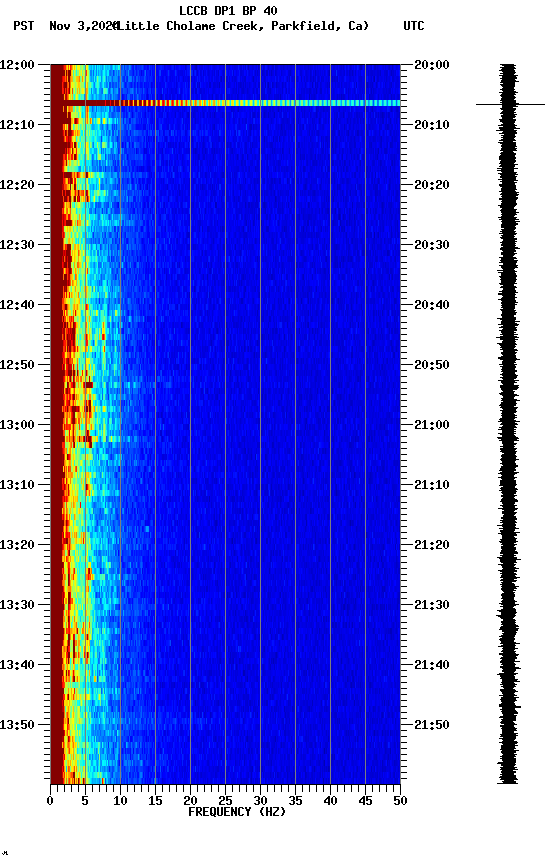Click the '25' frequency axis label
Viewport: 552px width, 864px height.
click(x=225, y=801)
